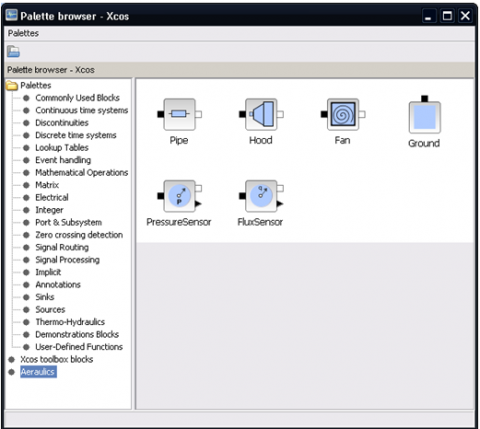Collapse the Palettes root folder

pyautogui.click(x=12, y=86)
